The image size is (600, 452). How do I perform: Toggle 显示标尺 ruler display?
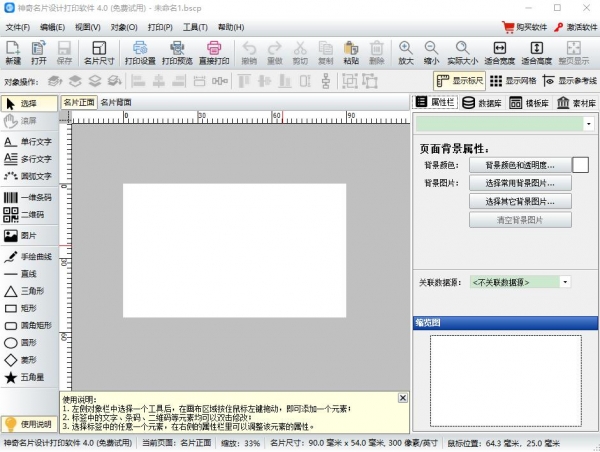pyautogui.click(x=460, y=81)
